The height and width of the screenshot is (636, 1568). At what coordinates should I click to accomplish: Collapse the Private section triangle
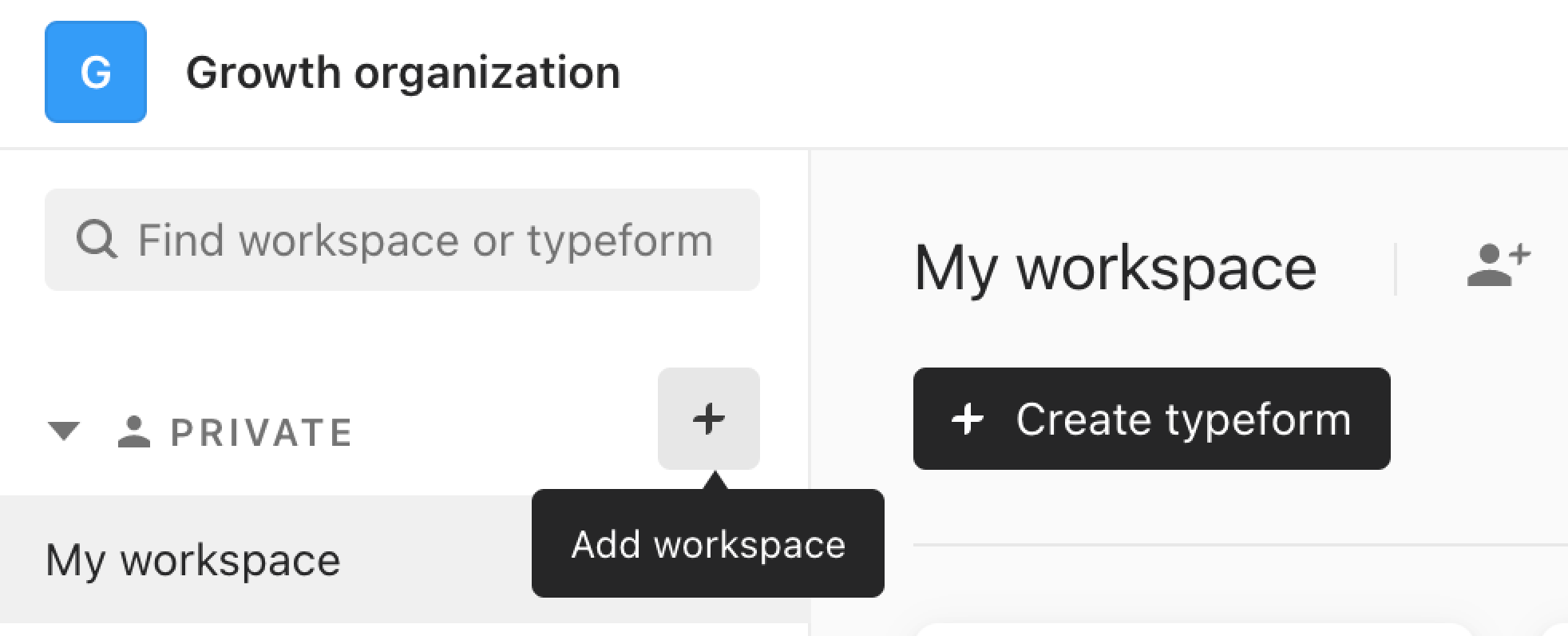pos(64,431)
